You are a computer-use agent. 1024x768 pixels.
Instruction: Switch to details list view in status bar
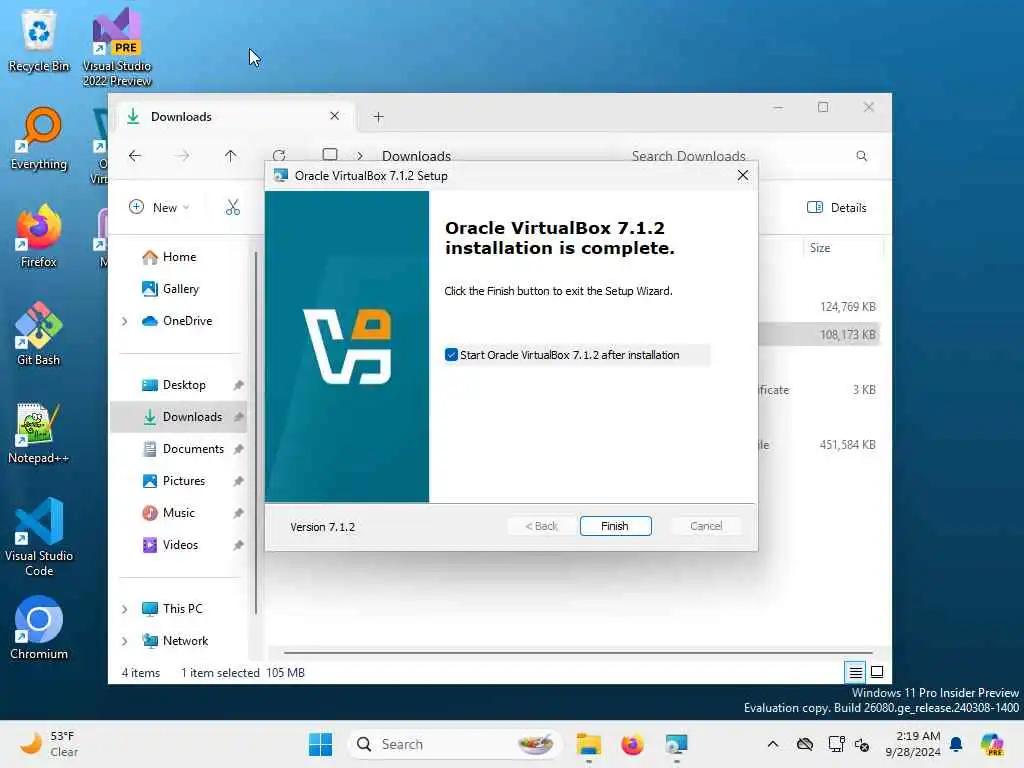[855, 671]
